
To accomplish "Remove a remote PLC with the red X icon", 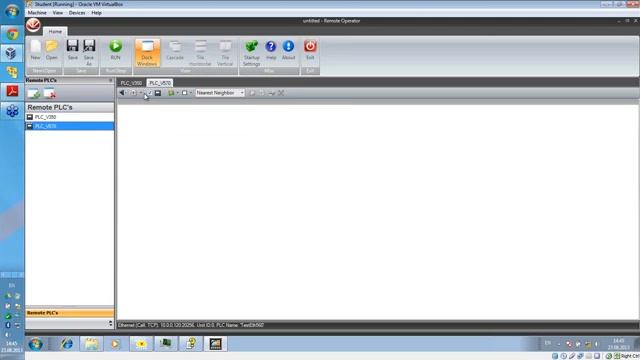I will tap(50, 93).
